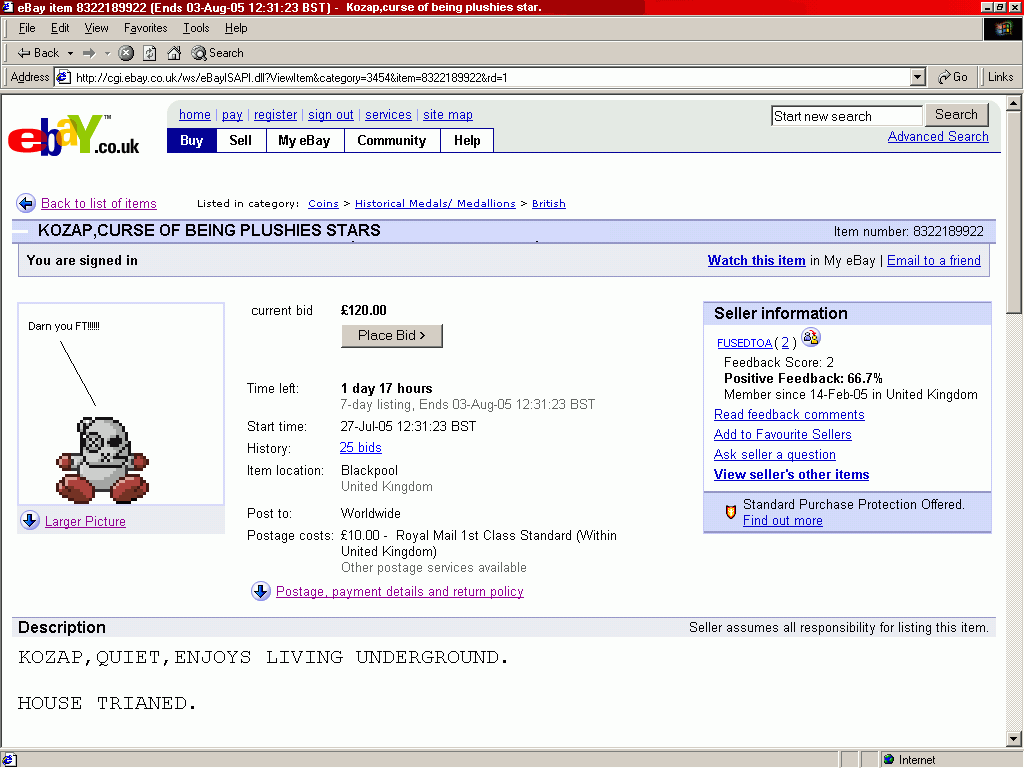Click the blue arrow beside Larger Picture
The height and width of the screenshot is (768, 1024).
point(31,520)
